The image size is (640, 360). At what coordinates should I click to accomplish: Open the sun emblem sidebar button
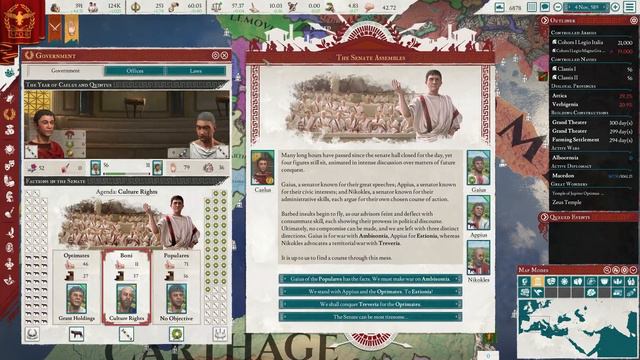tap(9, 149)
